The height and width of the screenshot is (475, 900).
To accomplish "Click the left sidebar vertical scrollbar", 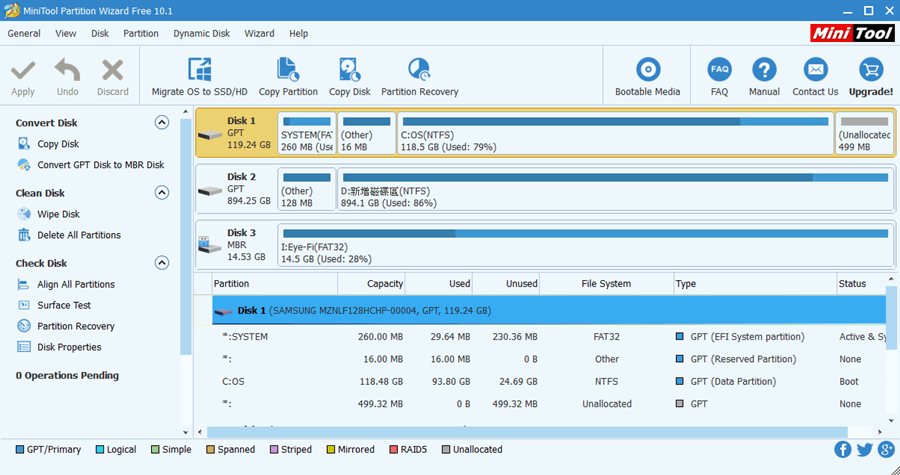I will (x=185, y=236).
